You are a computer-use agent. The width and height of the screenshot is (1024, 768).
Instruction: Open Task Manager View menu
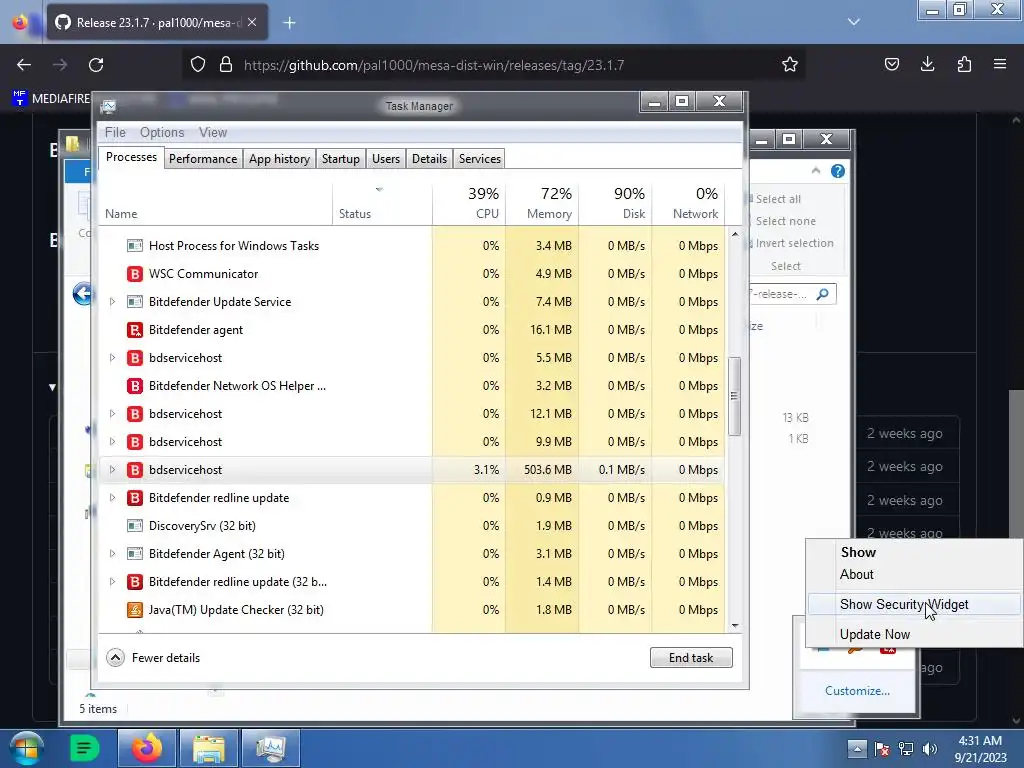pyautogui.click(x=213, y=133)
